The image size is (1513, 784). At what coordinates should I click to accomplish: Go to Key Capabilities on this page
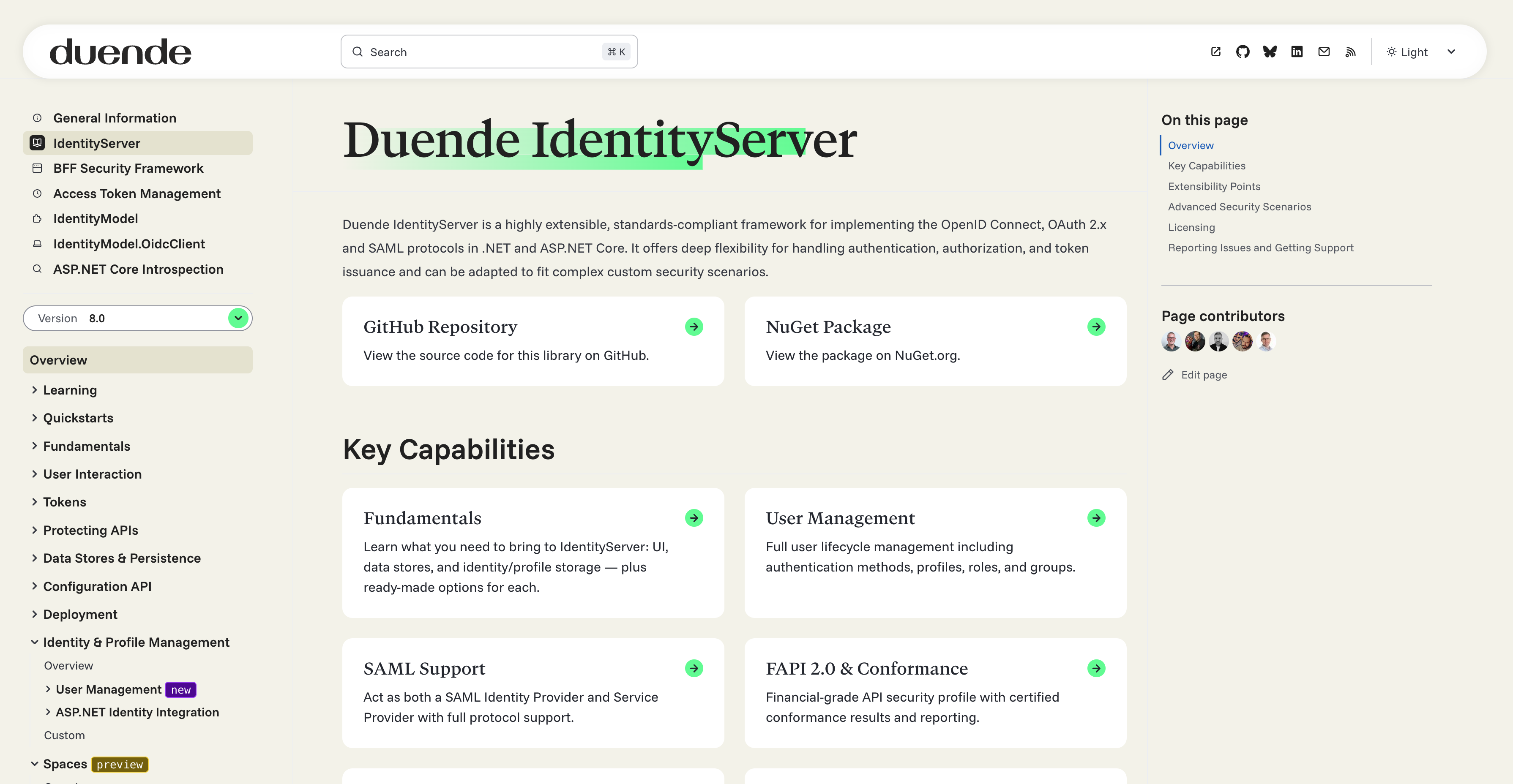1207,166
